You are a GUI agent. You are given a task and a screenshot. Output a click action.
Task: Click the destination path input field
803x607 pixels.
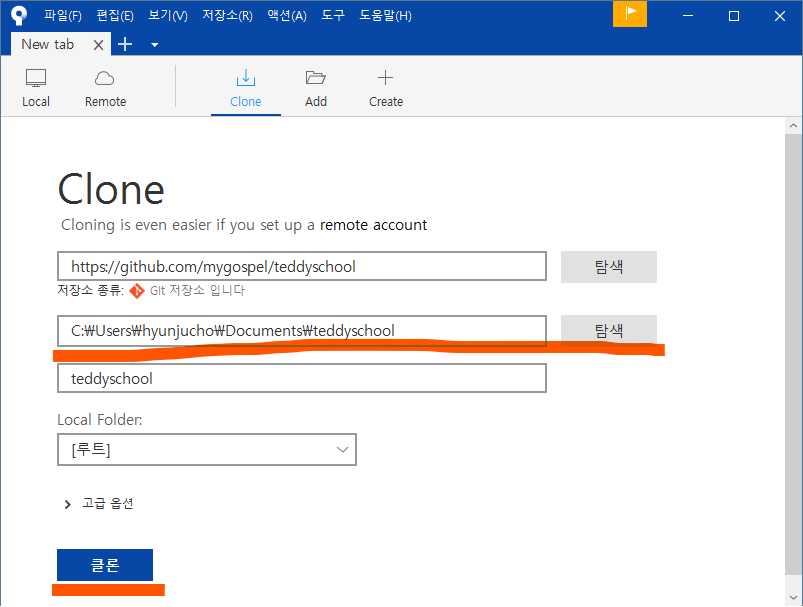click(x=302, y=330)
